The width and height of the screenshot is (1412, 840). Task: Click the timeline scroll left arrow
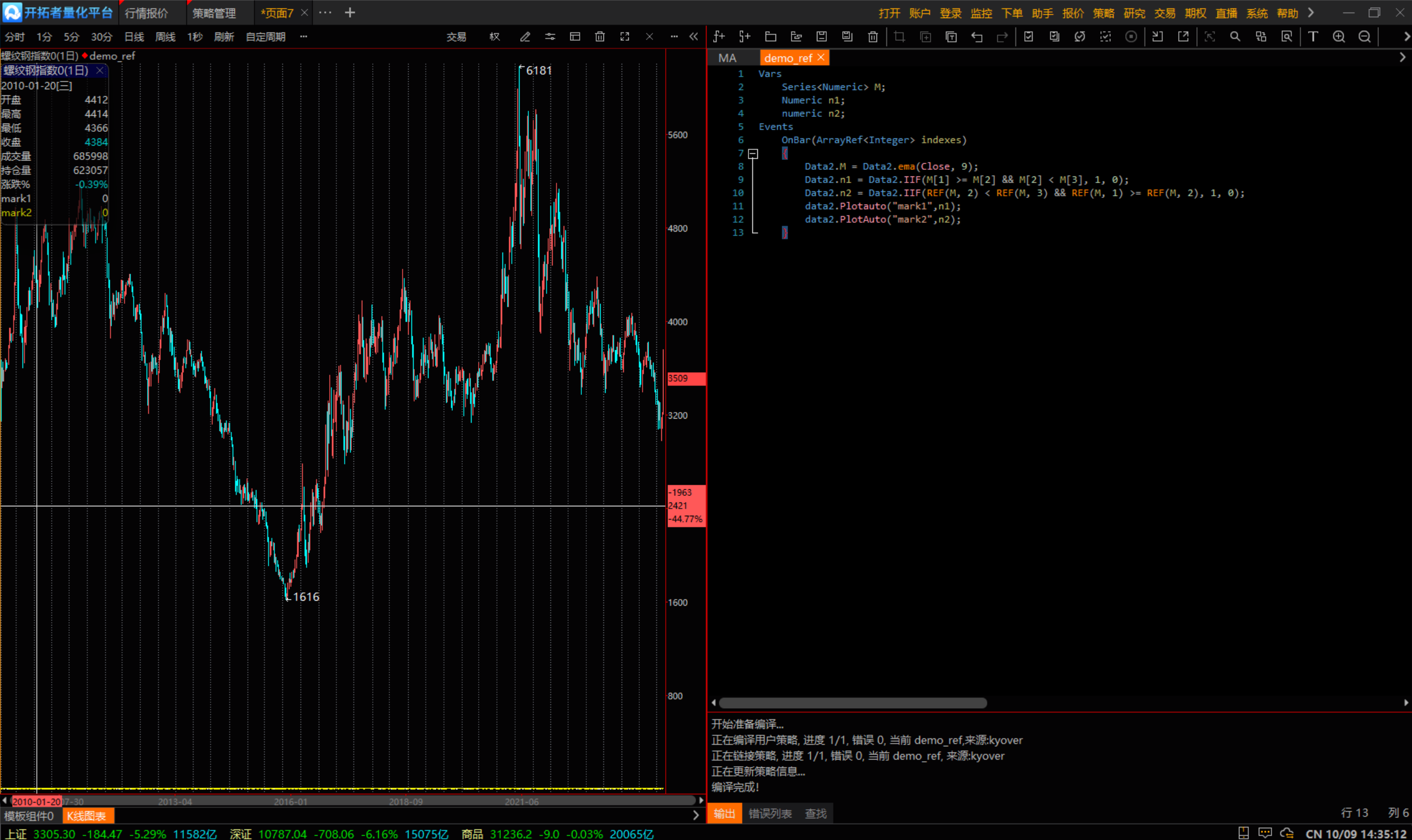[x=4, y=801]
